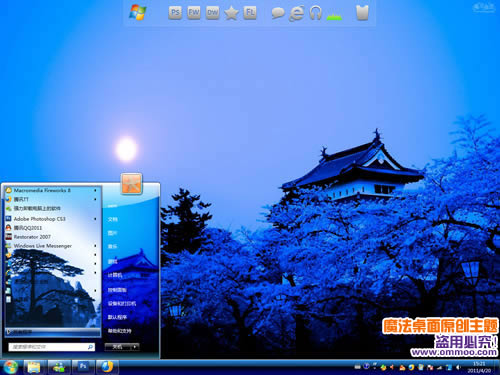Open 计算机 in the Start menu's right pane
Image resolution: width=500 pixels, height=375 pixels.
[115, 275]
